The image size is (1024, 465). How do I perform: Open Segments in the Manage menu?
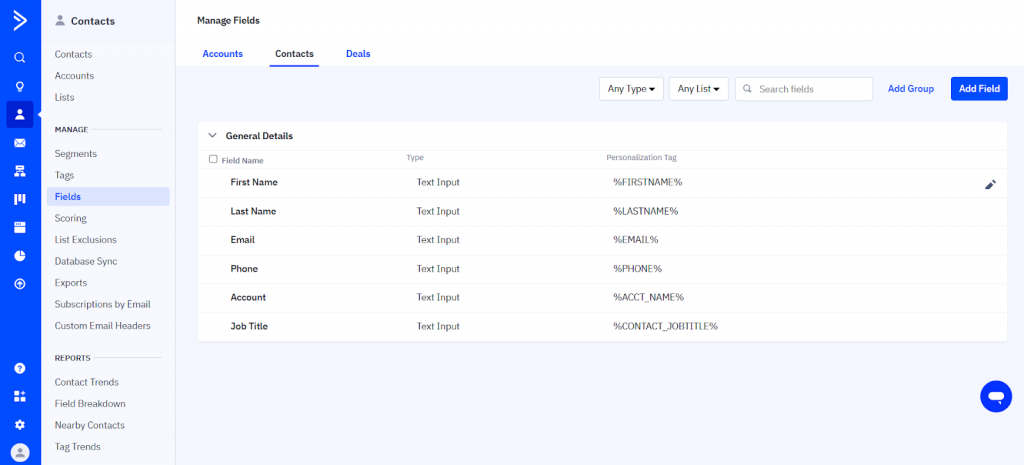click(x=76, y=154)
